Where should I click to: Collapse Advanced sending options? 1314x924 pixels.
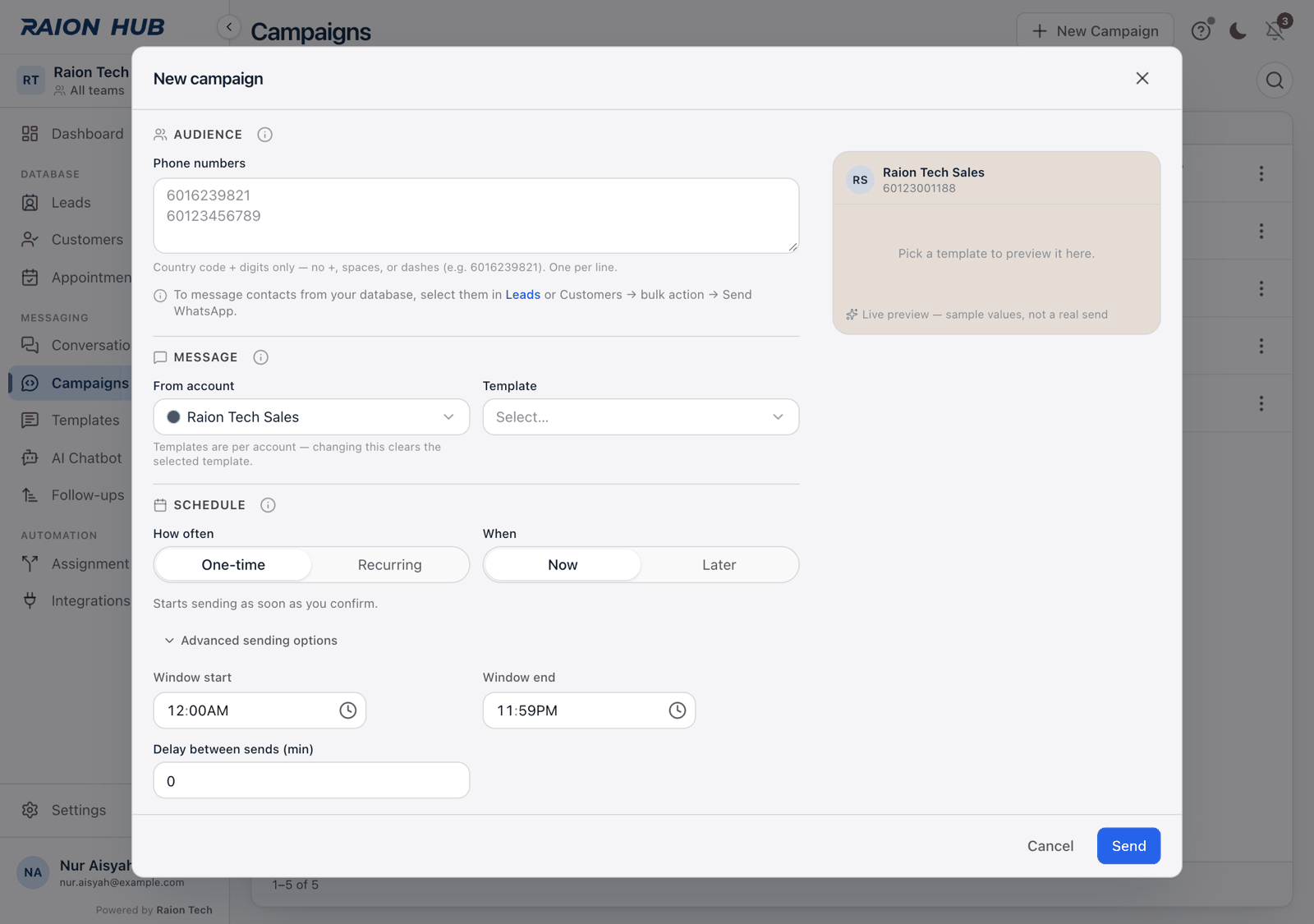[x=251, y=641]
